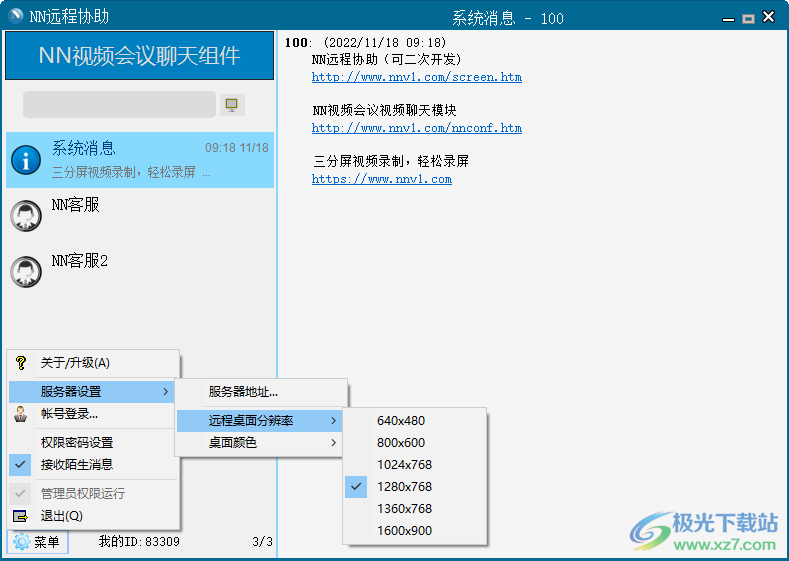The image size is (789, 561).
Task: Click the remote screen monitor icon
Action: pyautogui.click(x=232, y=105)
